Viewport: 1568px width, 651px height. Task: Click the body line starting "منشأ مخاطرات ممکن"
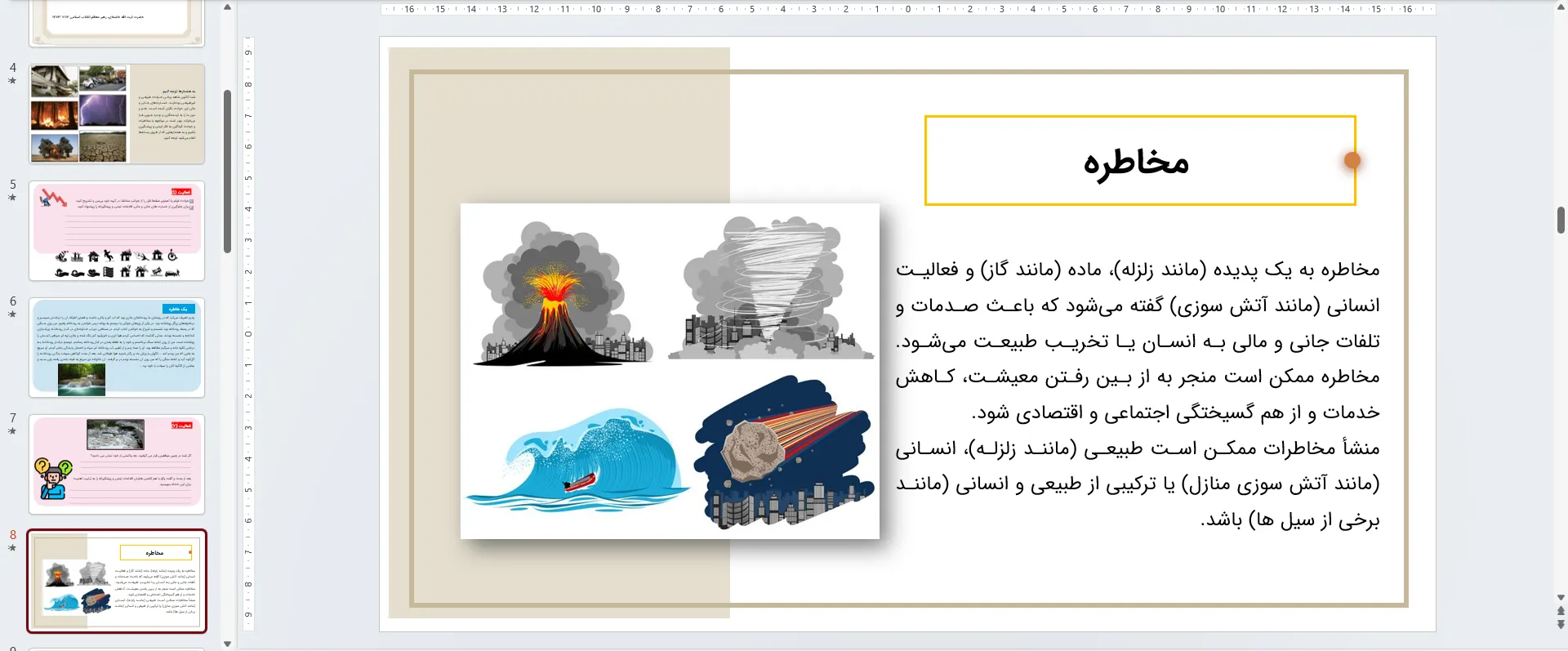point(1138,448)
